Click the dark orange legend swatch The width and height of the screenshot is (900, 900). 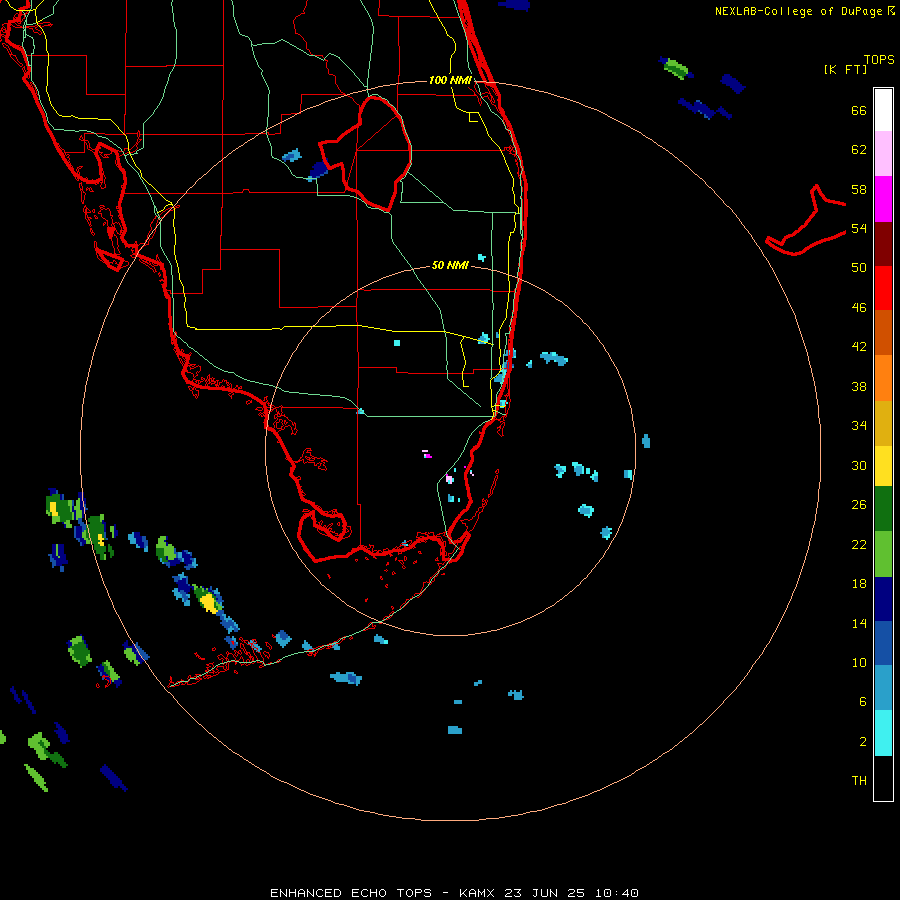tap(883, 332)
